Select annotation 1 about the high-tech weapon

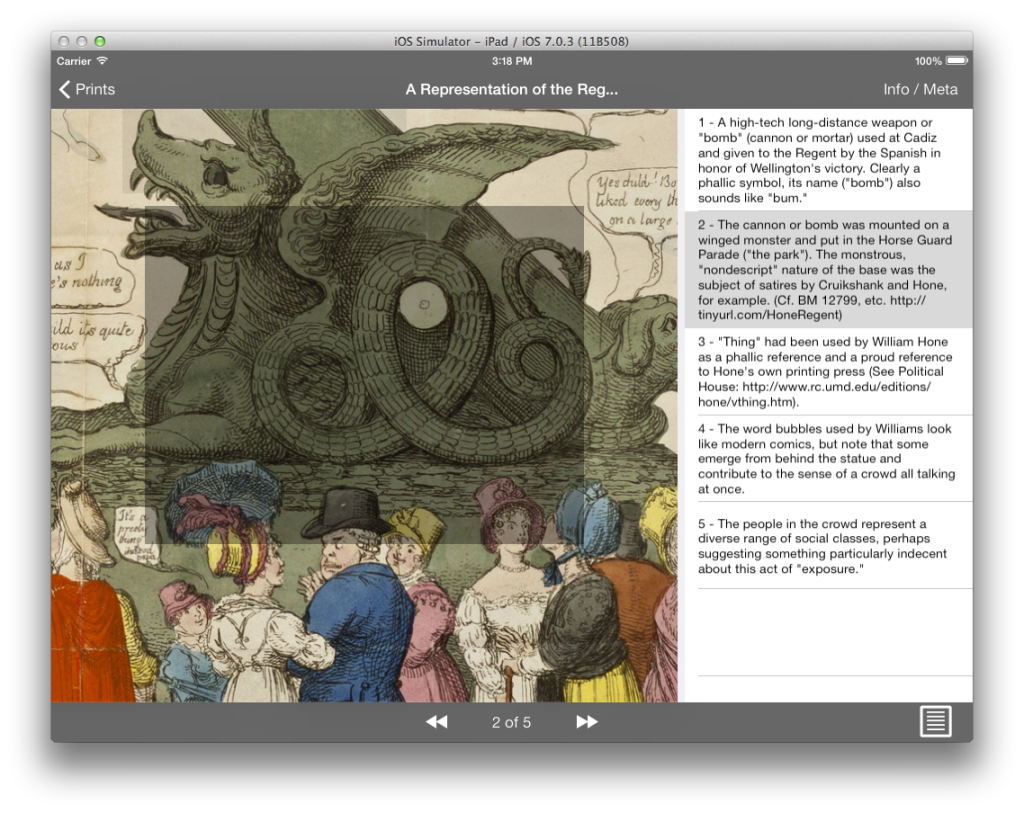click(x=828, y=160)
